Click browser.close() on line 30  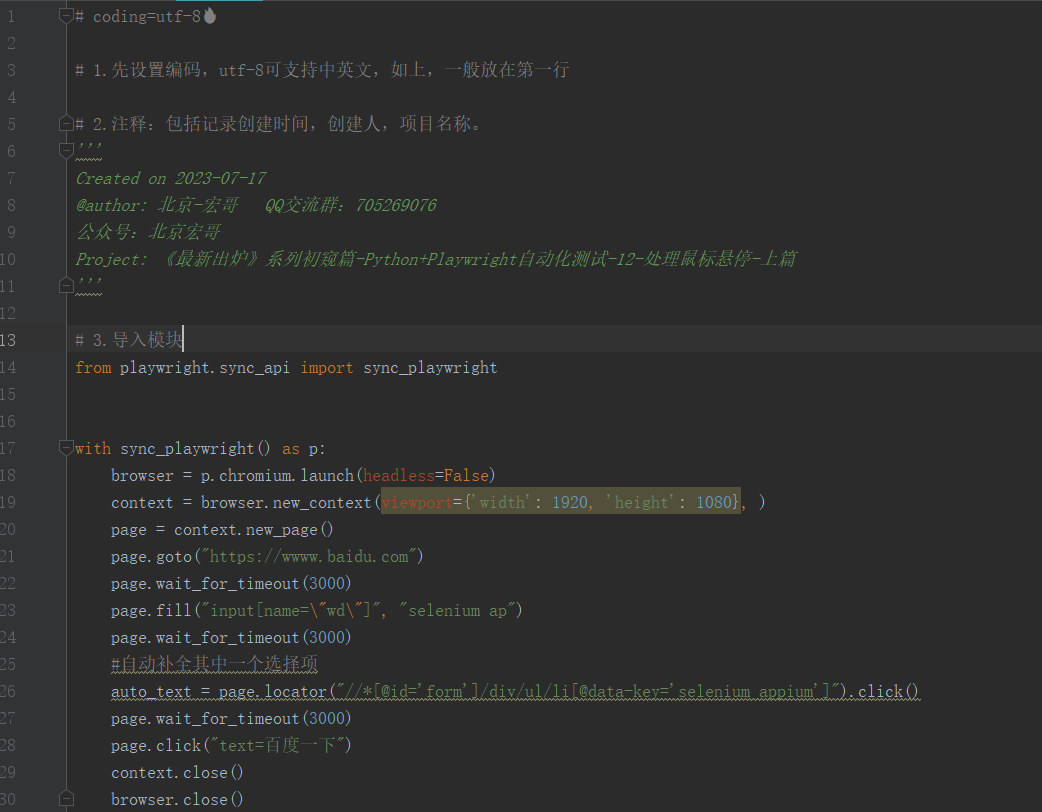tap(176, 798)
